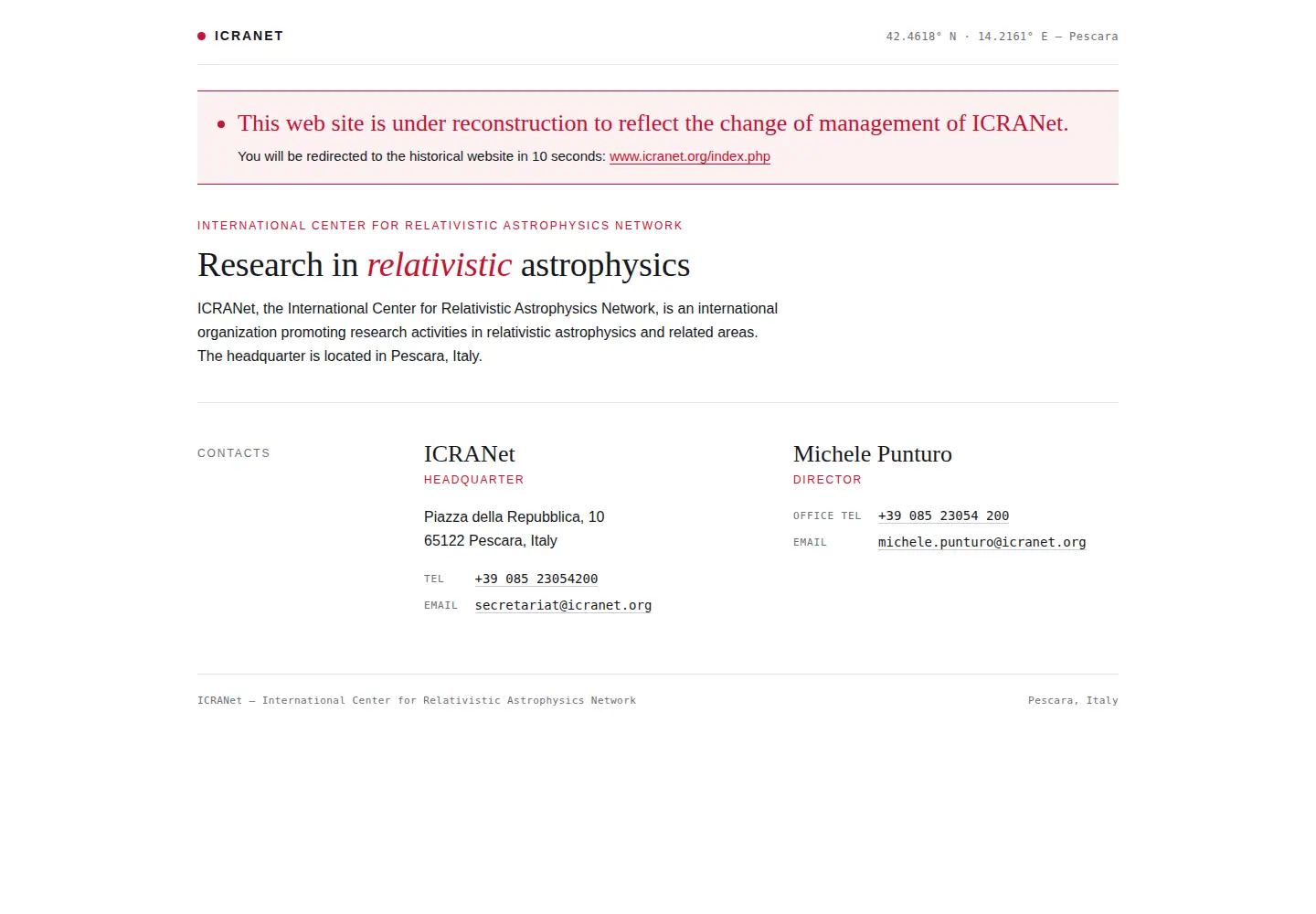
Task: Click the footer text 'Pescara, Italy'
Action: pos(1073,701)
